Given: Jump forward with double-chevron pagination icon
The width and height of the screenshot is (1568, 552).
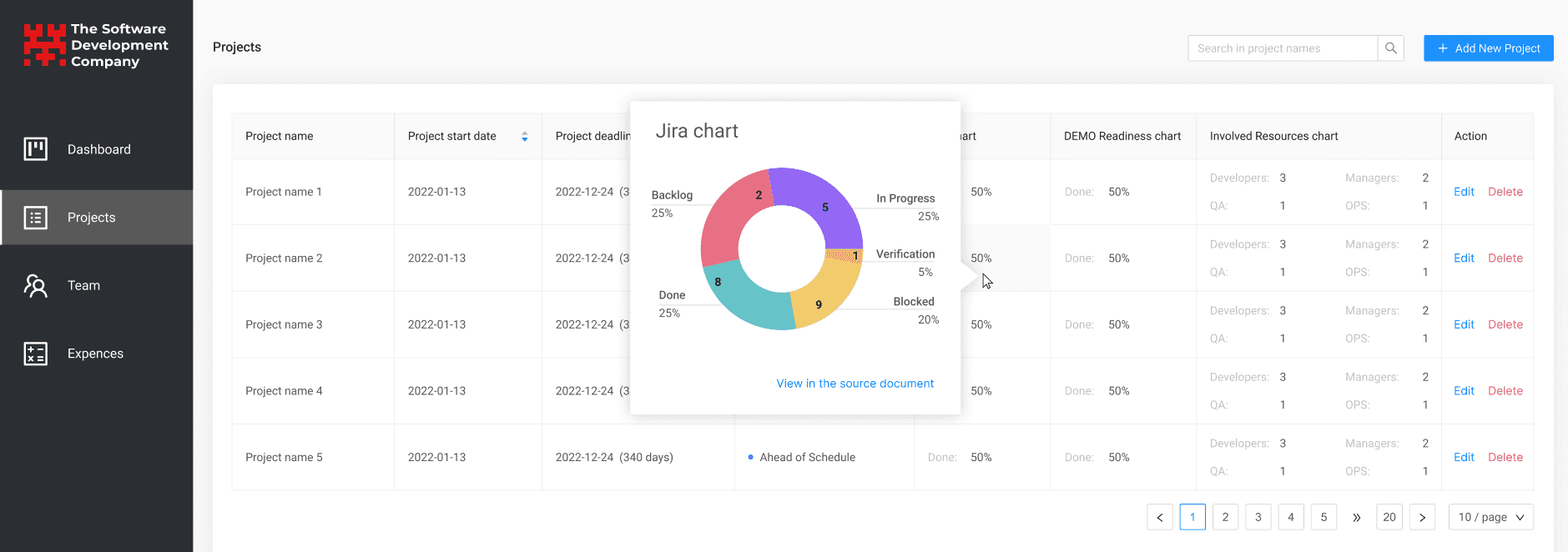Looking at the screenshot, I should (x=1356, y=517).
